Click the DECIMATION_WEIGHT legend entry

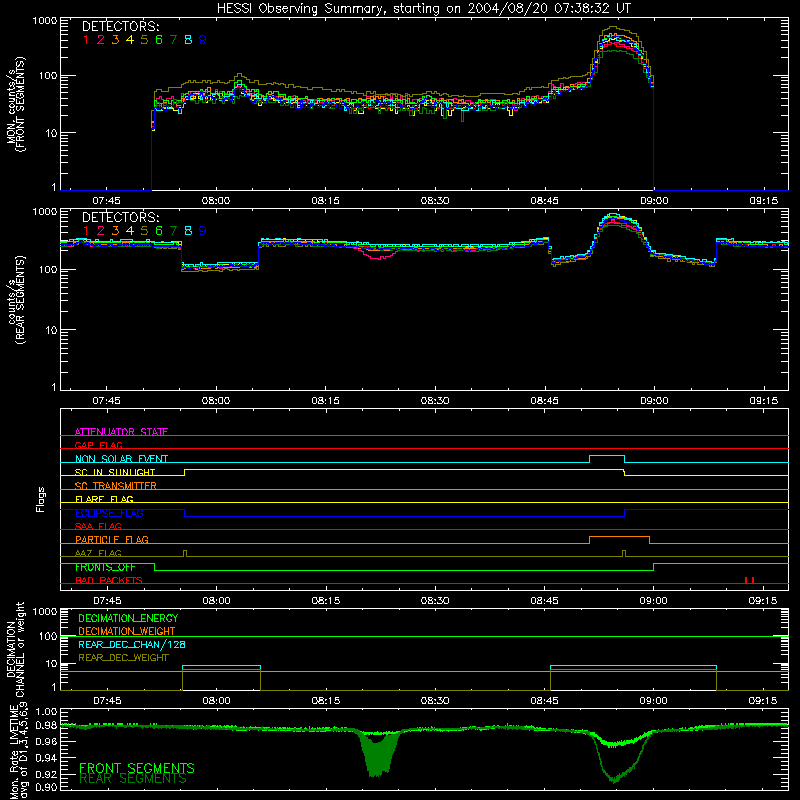pos(127,631)
